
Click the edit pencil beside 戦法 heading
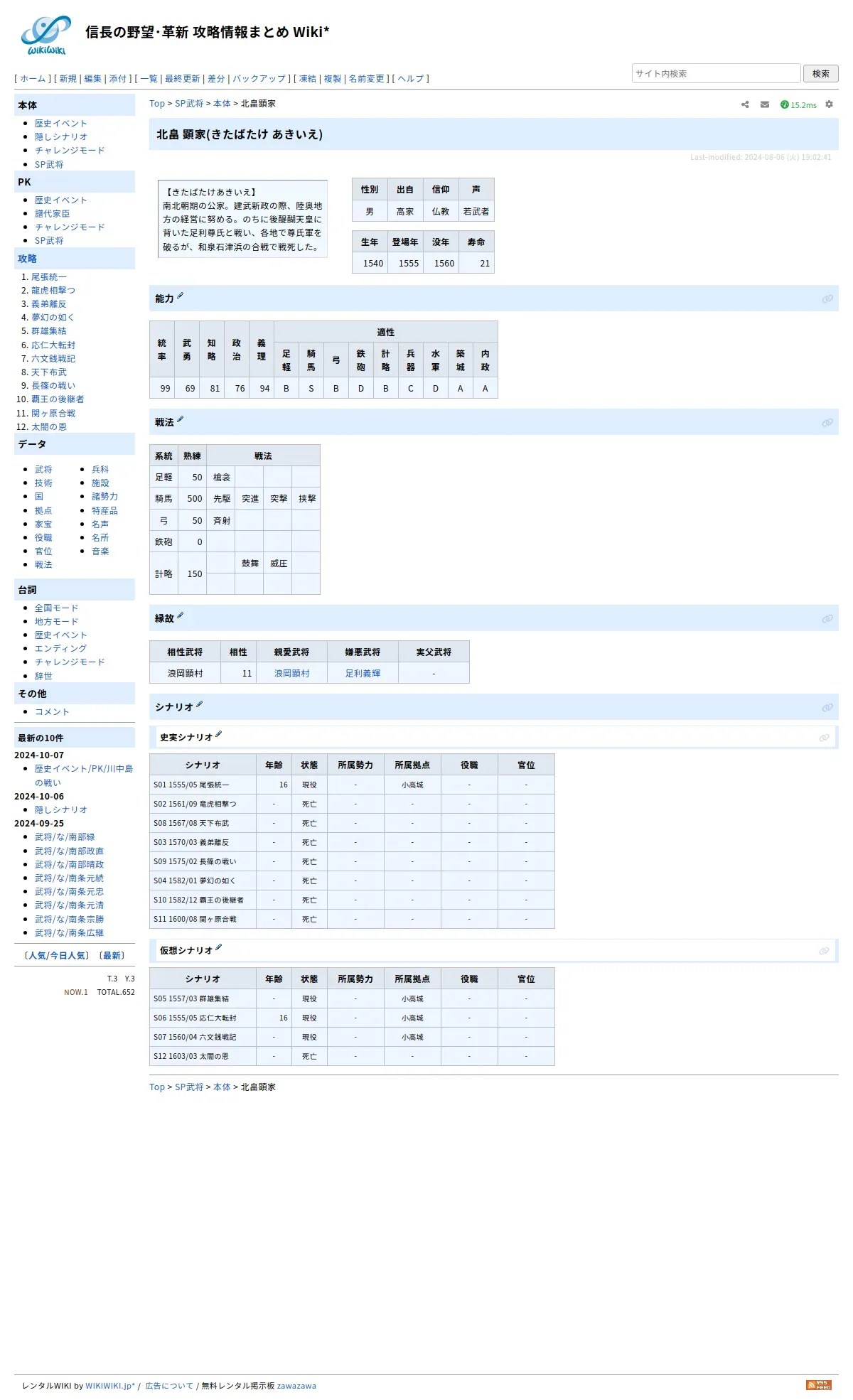[180, 419]
